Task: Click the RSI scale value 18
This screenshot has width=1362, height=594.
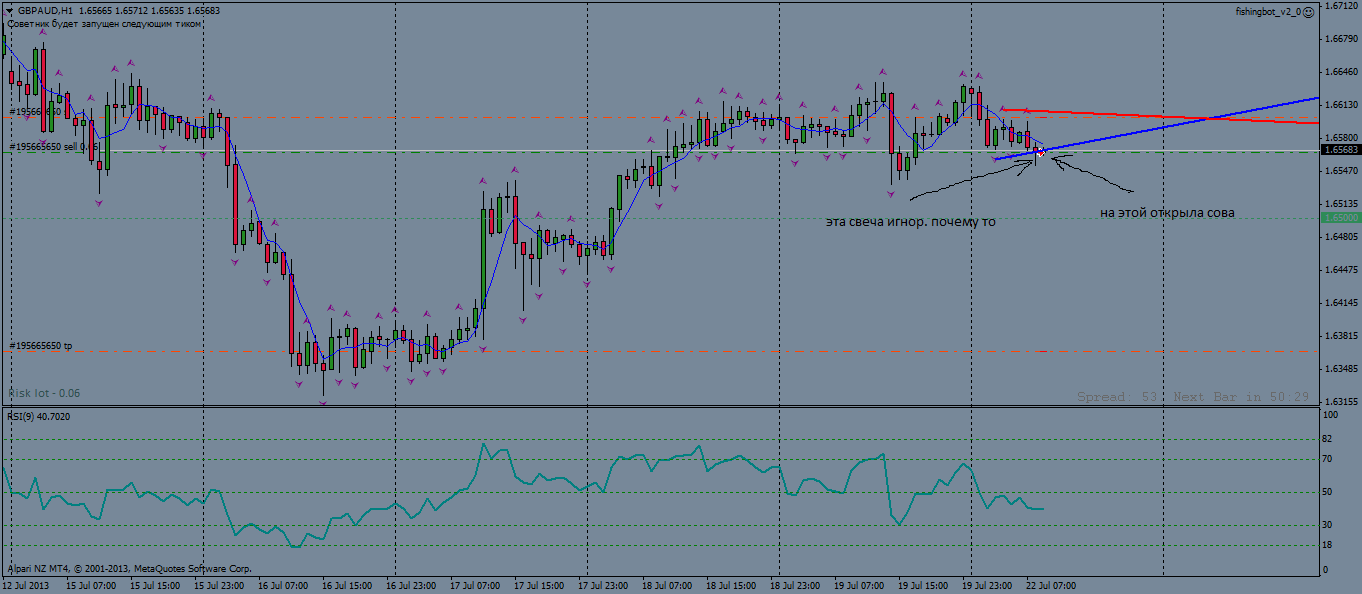Action: pos(1329,544)
